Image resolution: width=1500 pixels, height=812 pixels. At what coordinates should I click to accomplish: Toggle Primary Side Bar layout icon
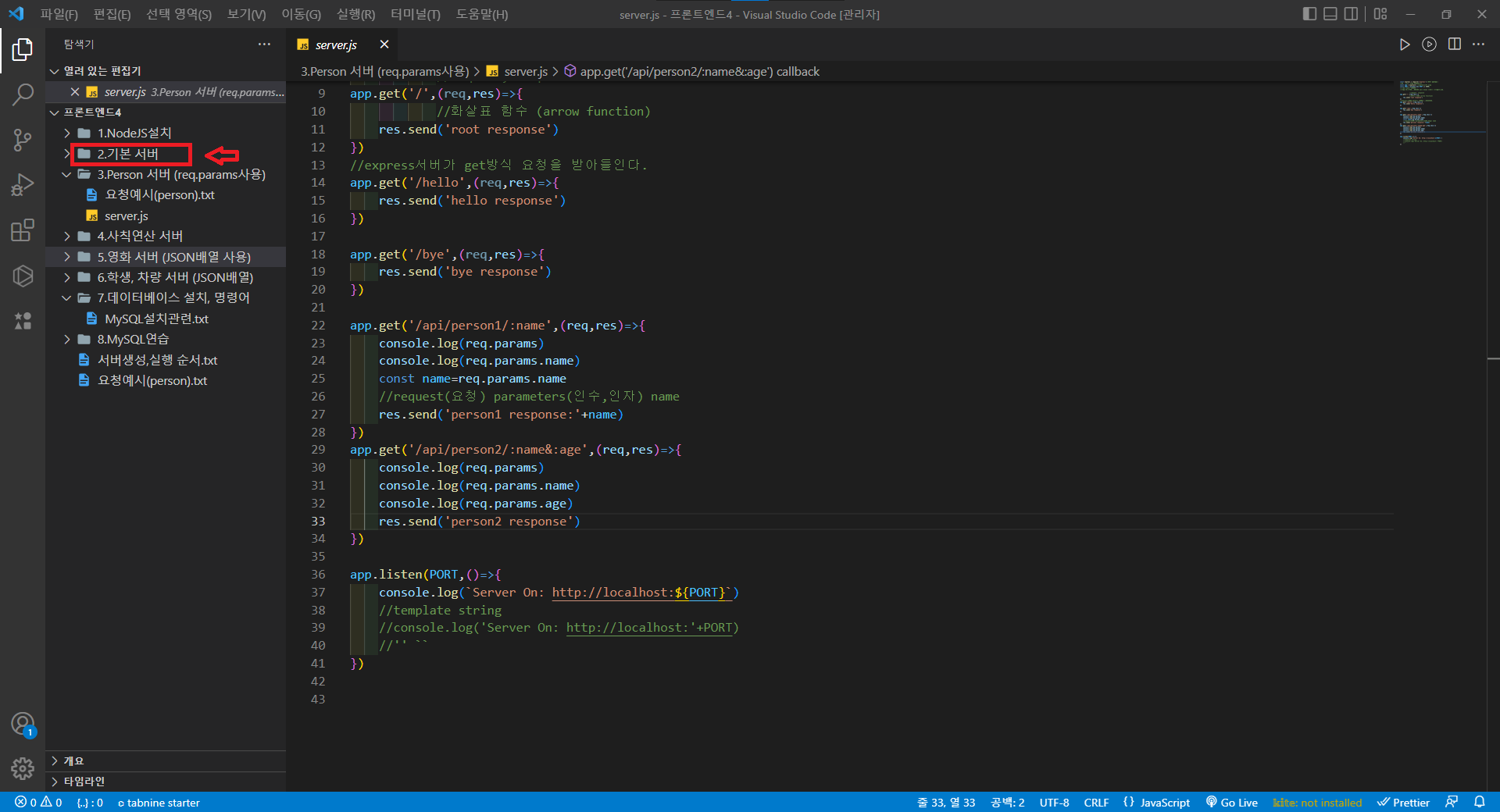[1310, 14]
